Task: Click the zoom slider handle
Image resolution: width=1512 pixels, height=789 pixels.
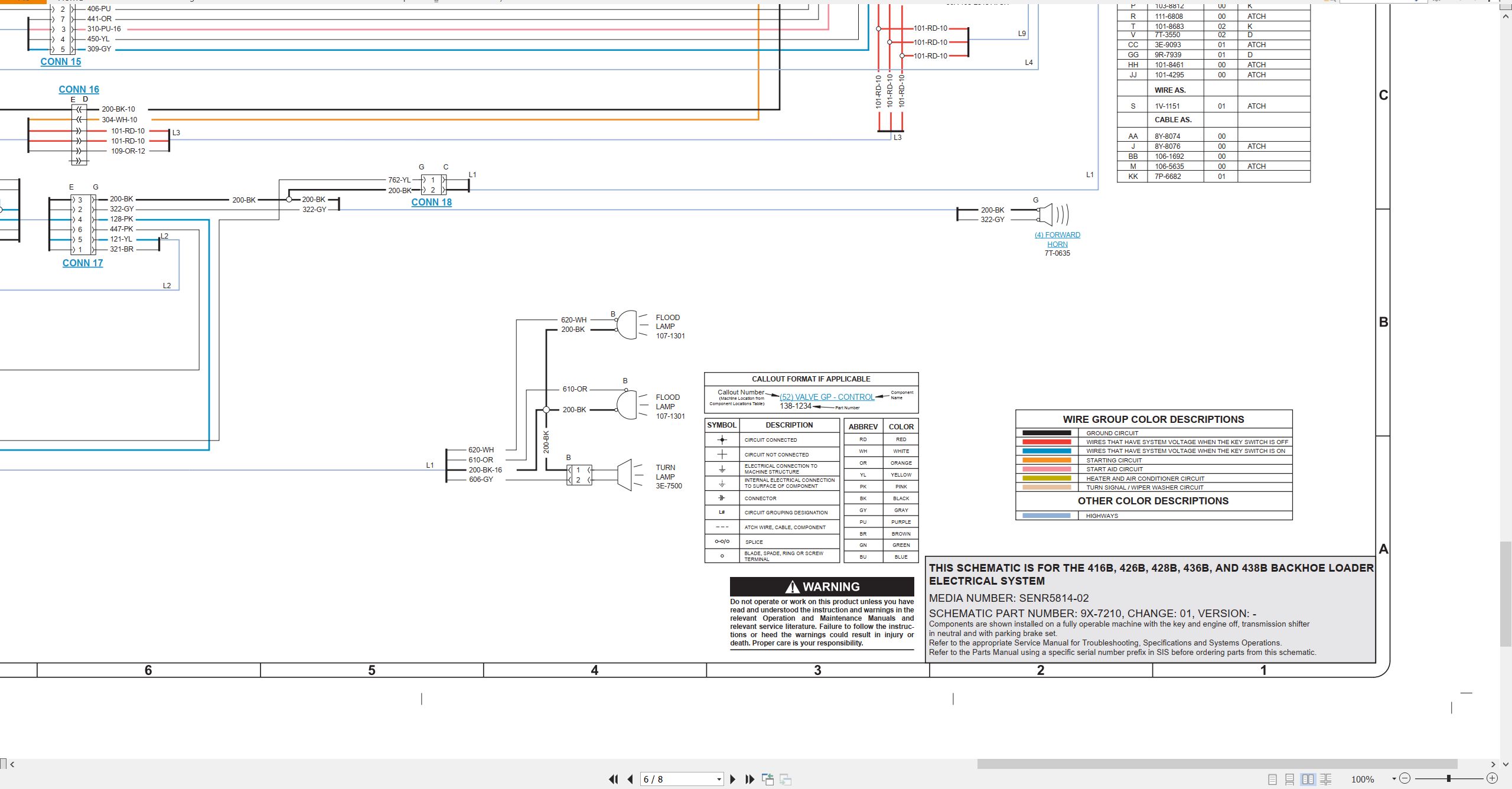Action: [x=1449, y=778]
